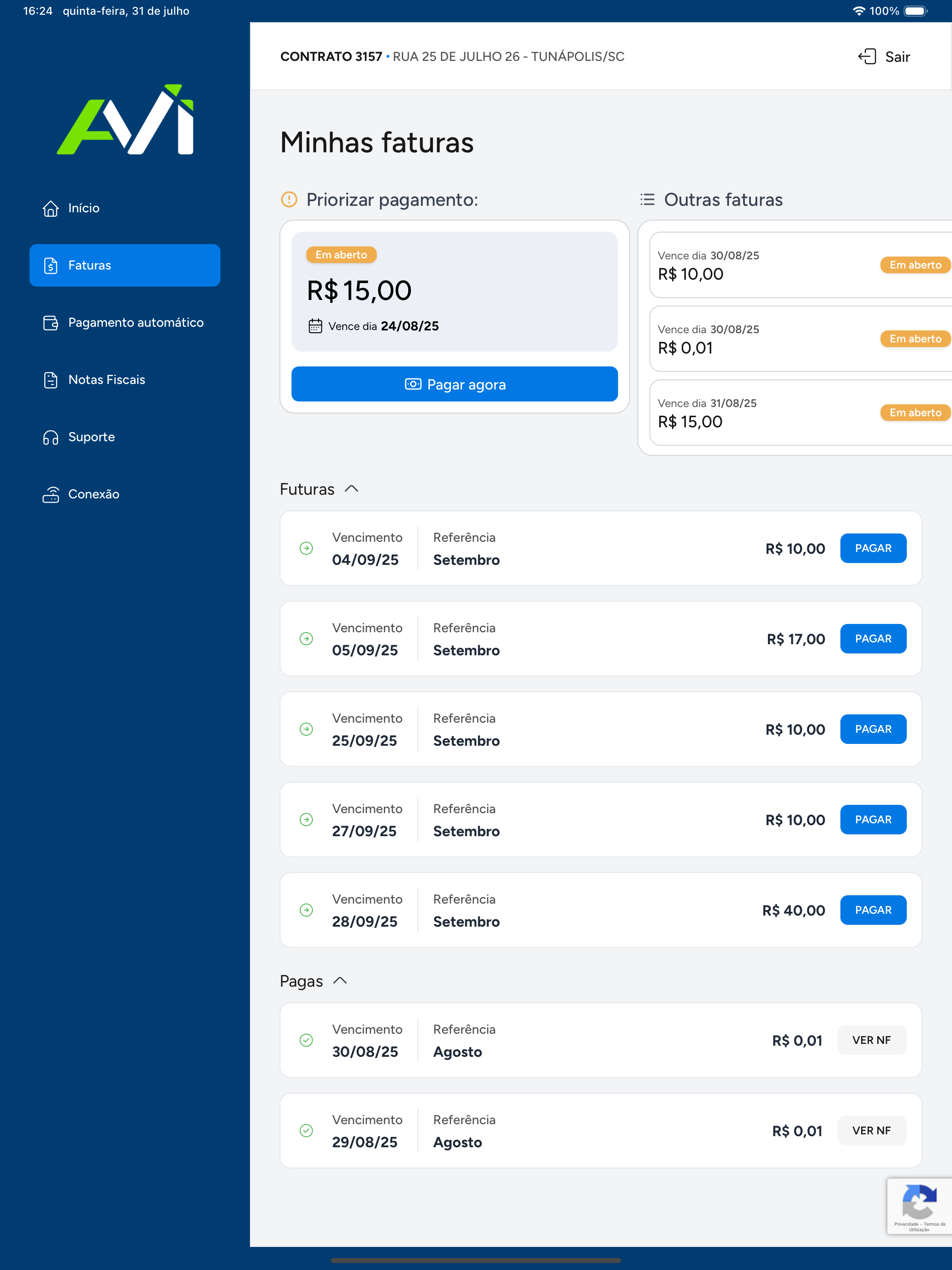Open Pagamento automático in the sidebar
The height and width of the screenshot is (1270, 952).
(x=125, y=323)
